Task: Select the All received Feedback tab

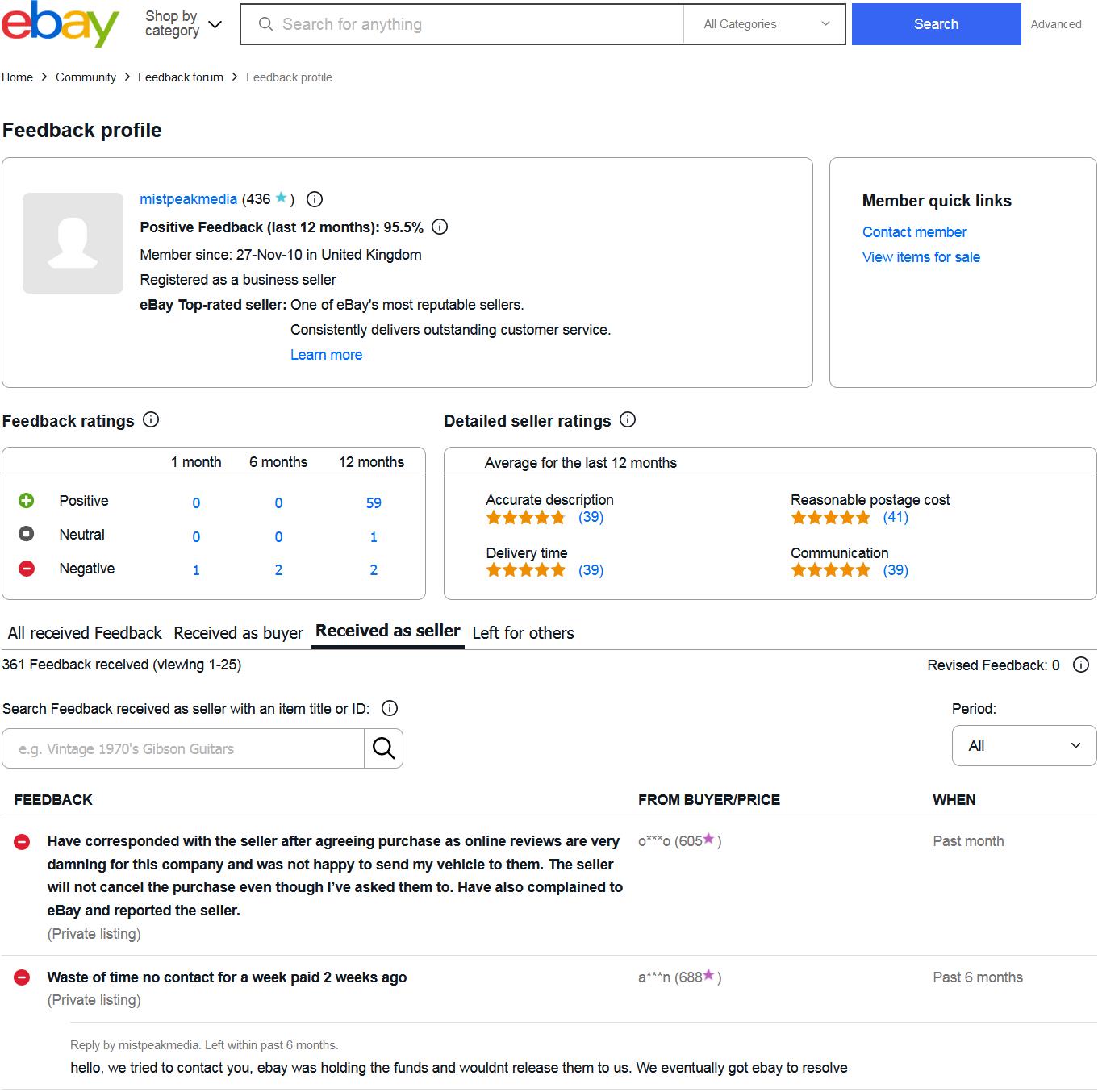Action: 85,633
